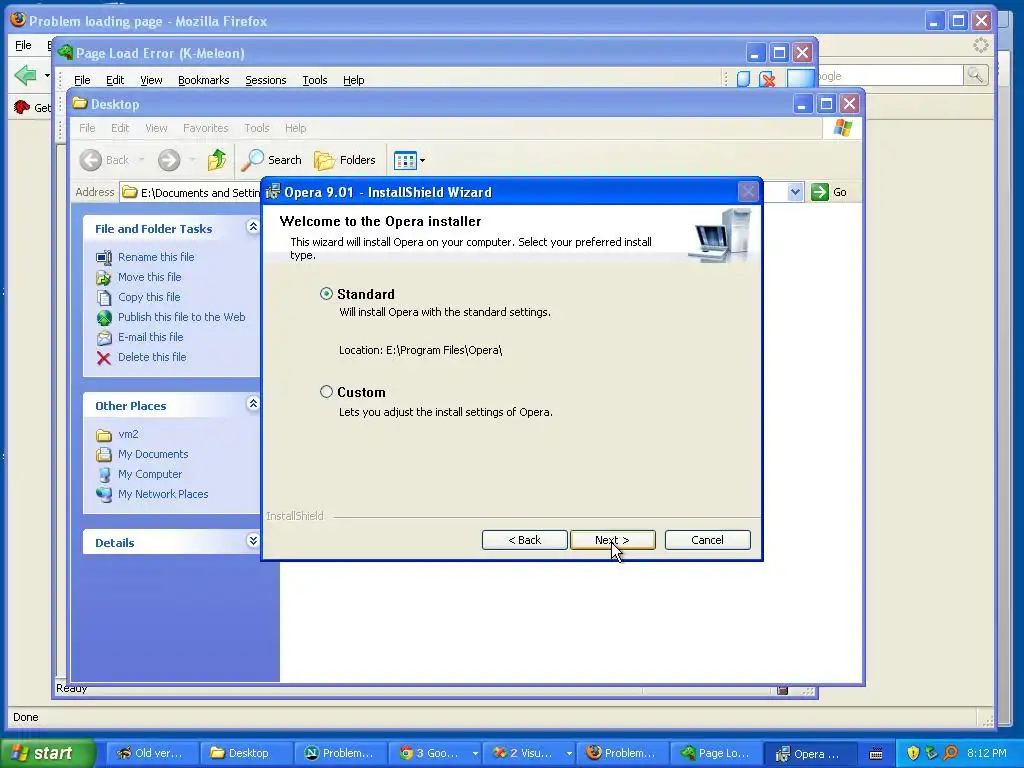Switch to Desktop taskbar button

coord(244,753)
